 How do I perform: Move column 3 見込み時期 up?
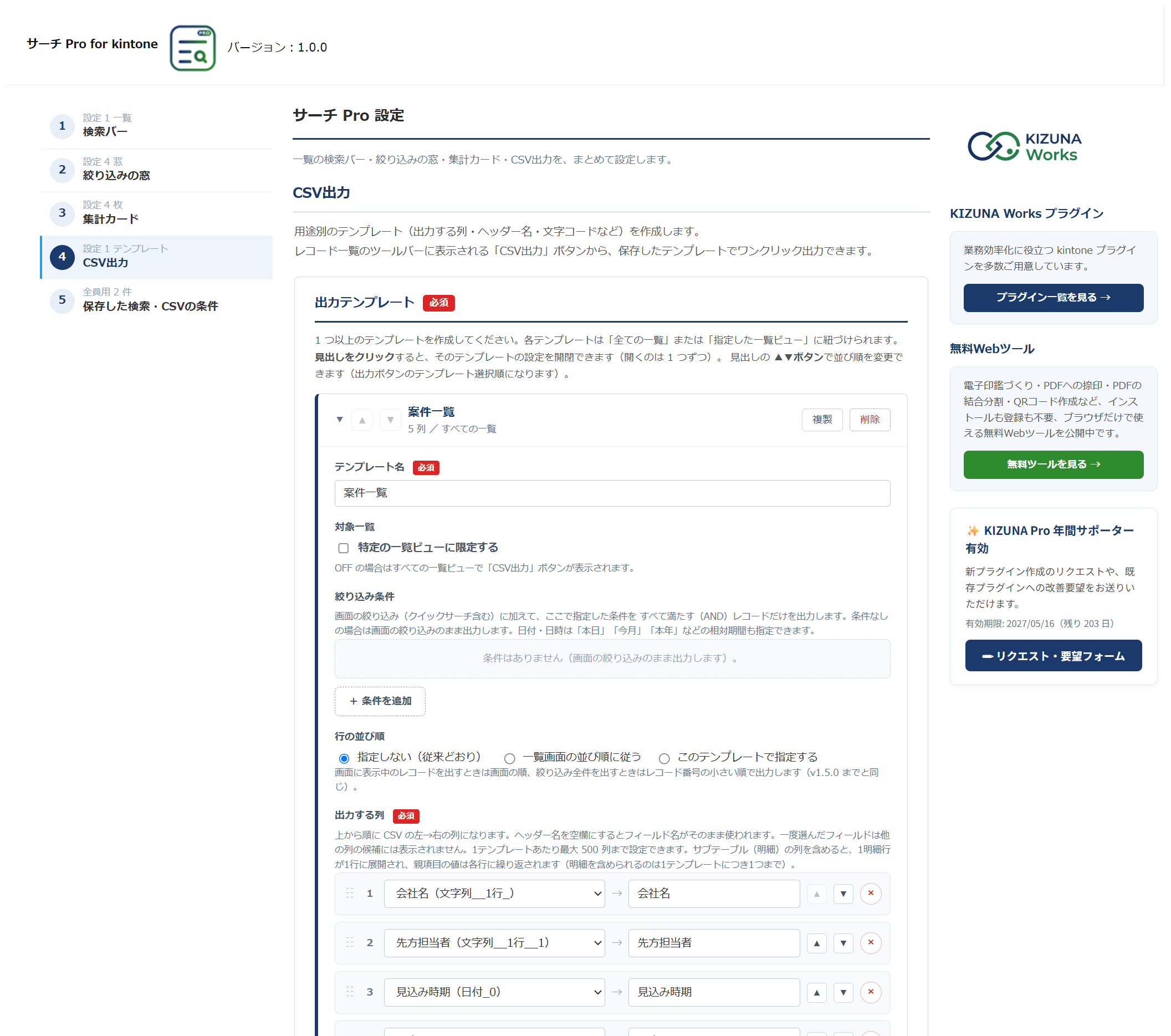coord(816,992)
